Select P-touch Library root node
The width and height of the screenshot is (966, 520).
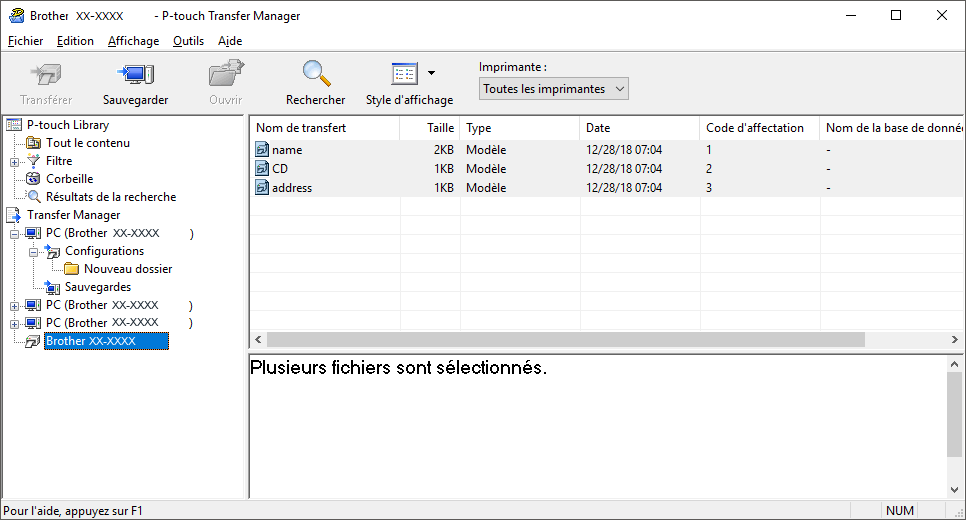click(68, 124)
